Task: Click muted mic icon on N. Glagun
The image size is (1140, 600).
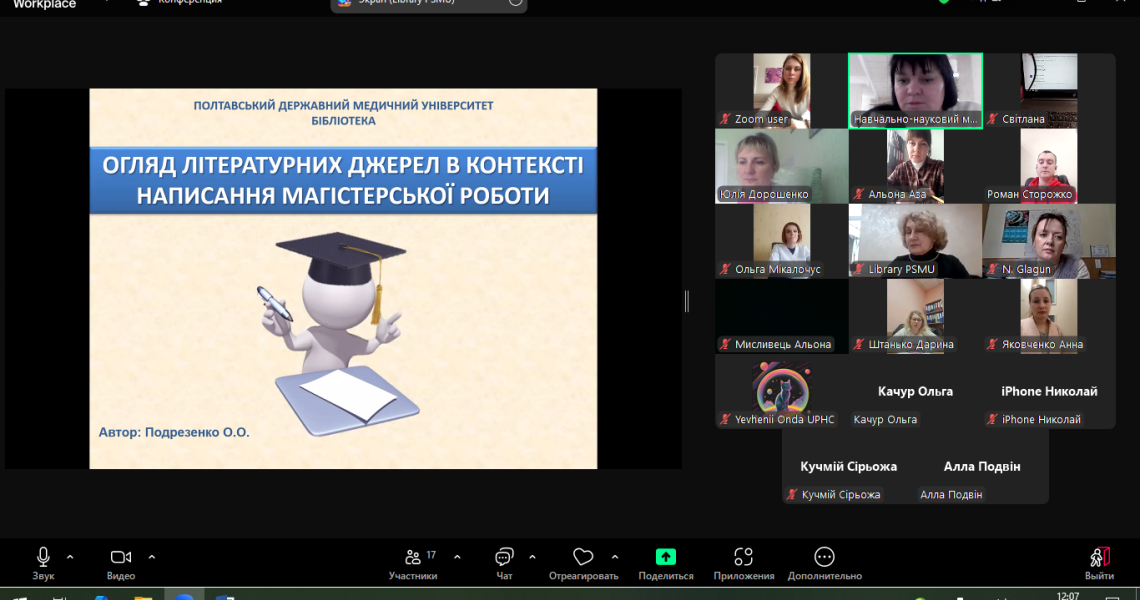Action: pyautogui.click(x=992, y=269)
